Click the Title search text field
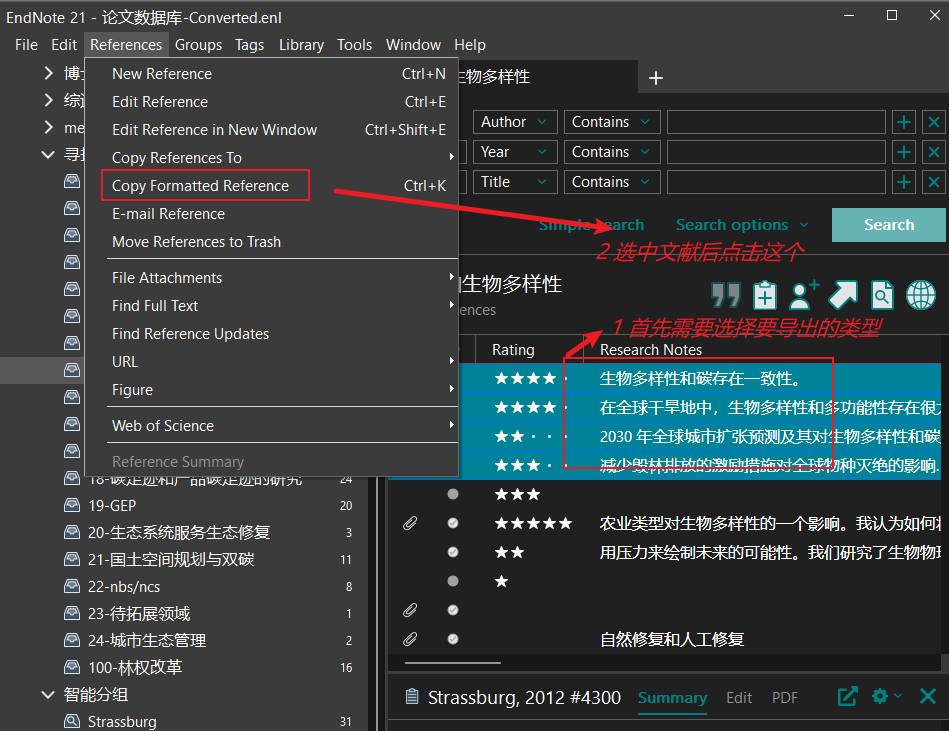The height and width of the screenshot is (731, 949). pyautogui.click(x=776, y=182)
